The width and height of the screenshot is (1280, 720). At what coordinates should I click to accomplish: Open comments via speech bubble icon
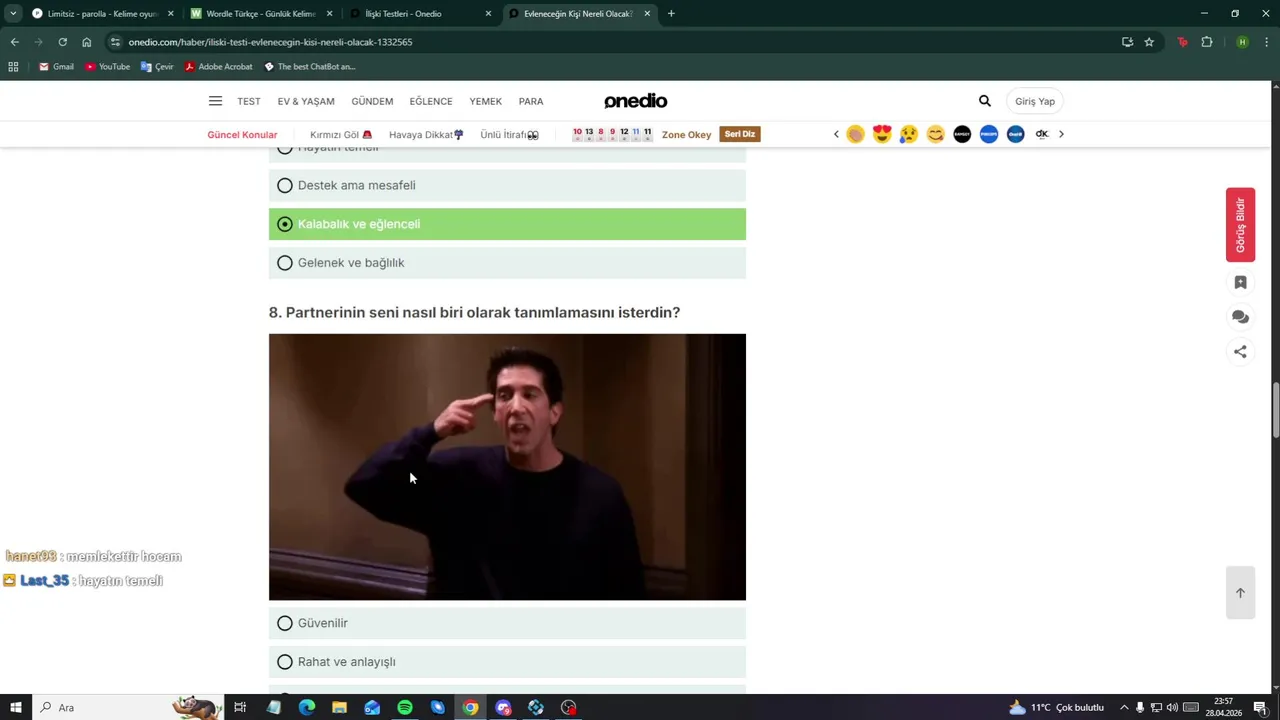(x=1240, y=317)
